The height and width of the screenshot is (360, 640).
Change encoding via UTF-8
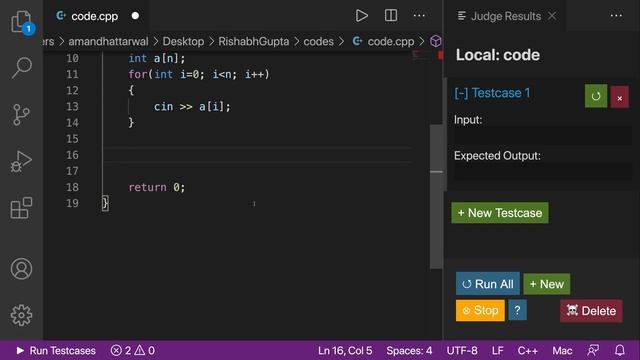pyautogui.click(x=462, y=351)
